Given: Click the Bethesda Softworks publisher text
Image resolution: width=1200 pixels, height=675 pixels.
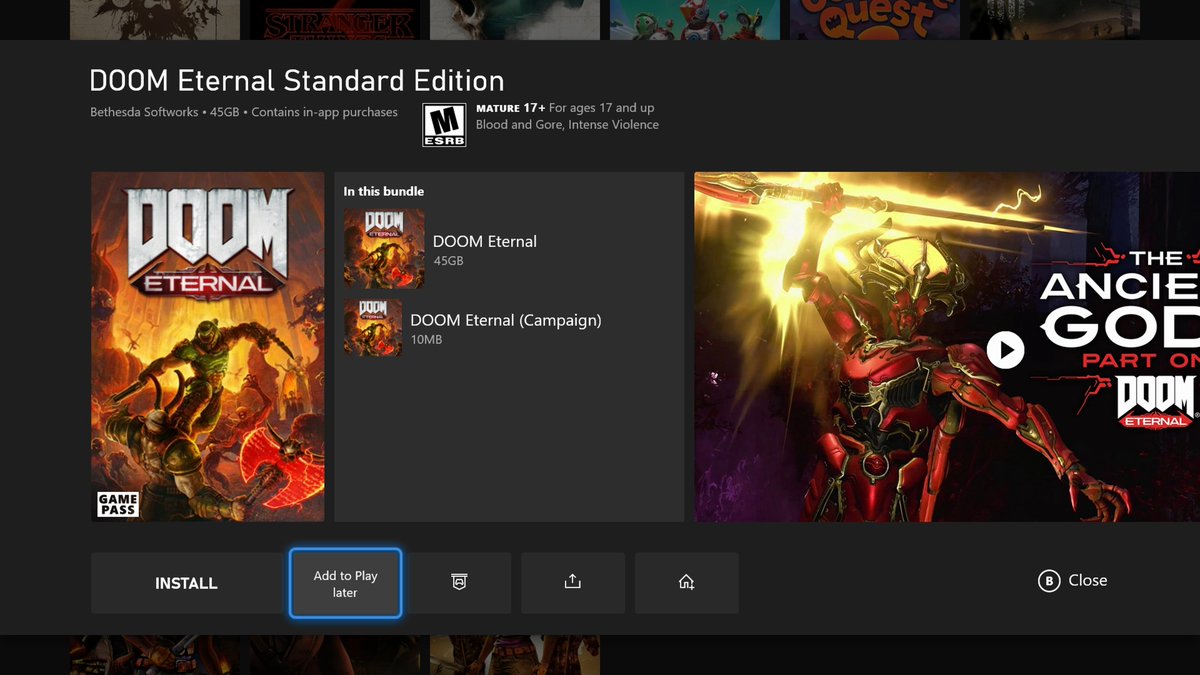Looking at the screenshot, I should 144,112.
